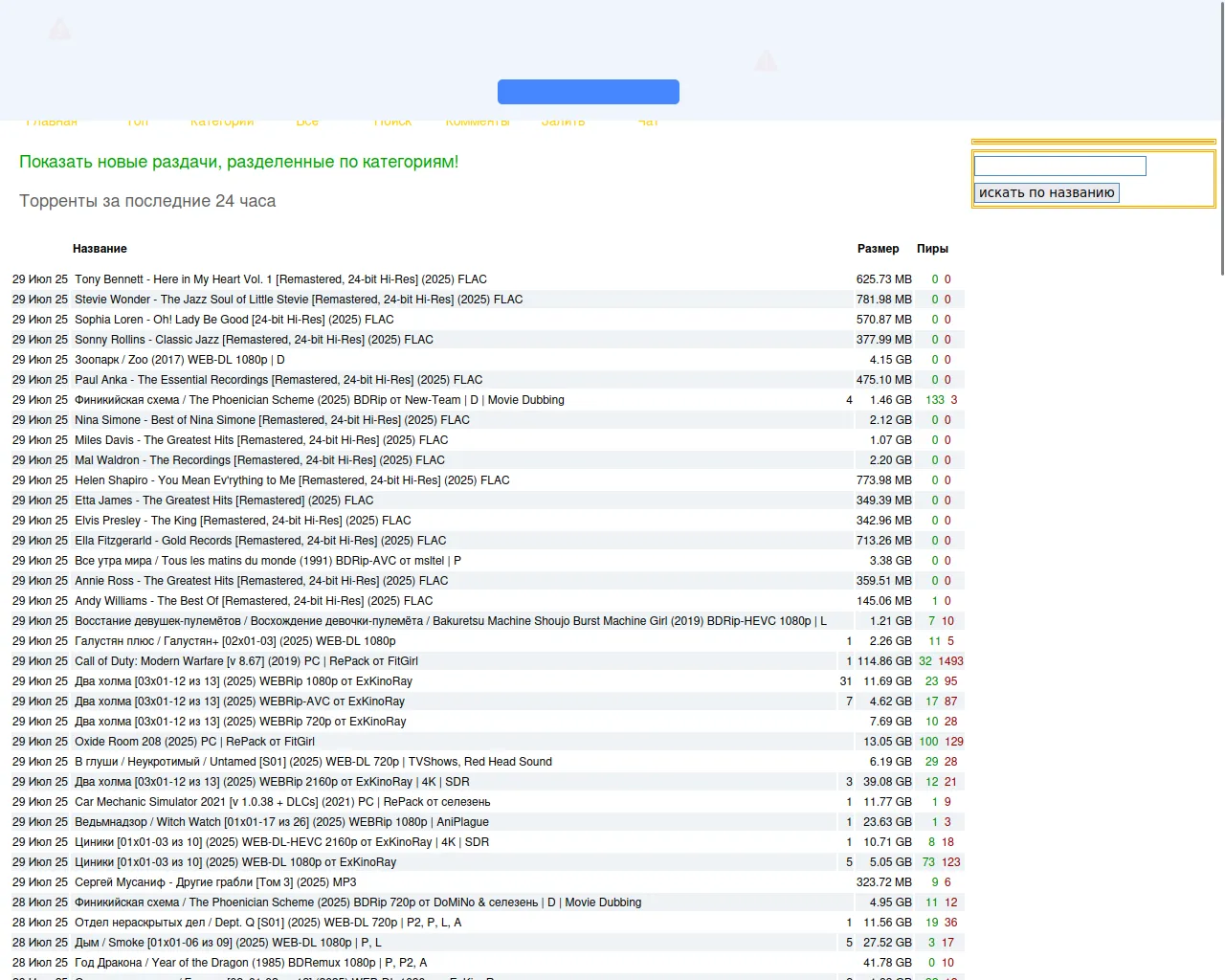Open the Call of Duty: Modern Warfare torrent
Viewport: 1225px width, 980px height.
click(246, 661)
